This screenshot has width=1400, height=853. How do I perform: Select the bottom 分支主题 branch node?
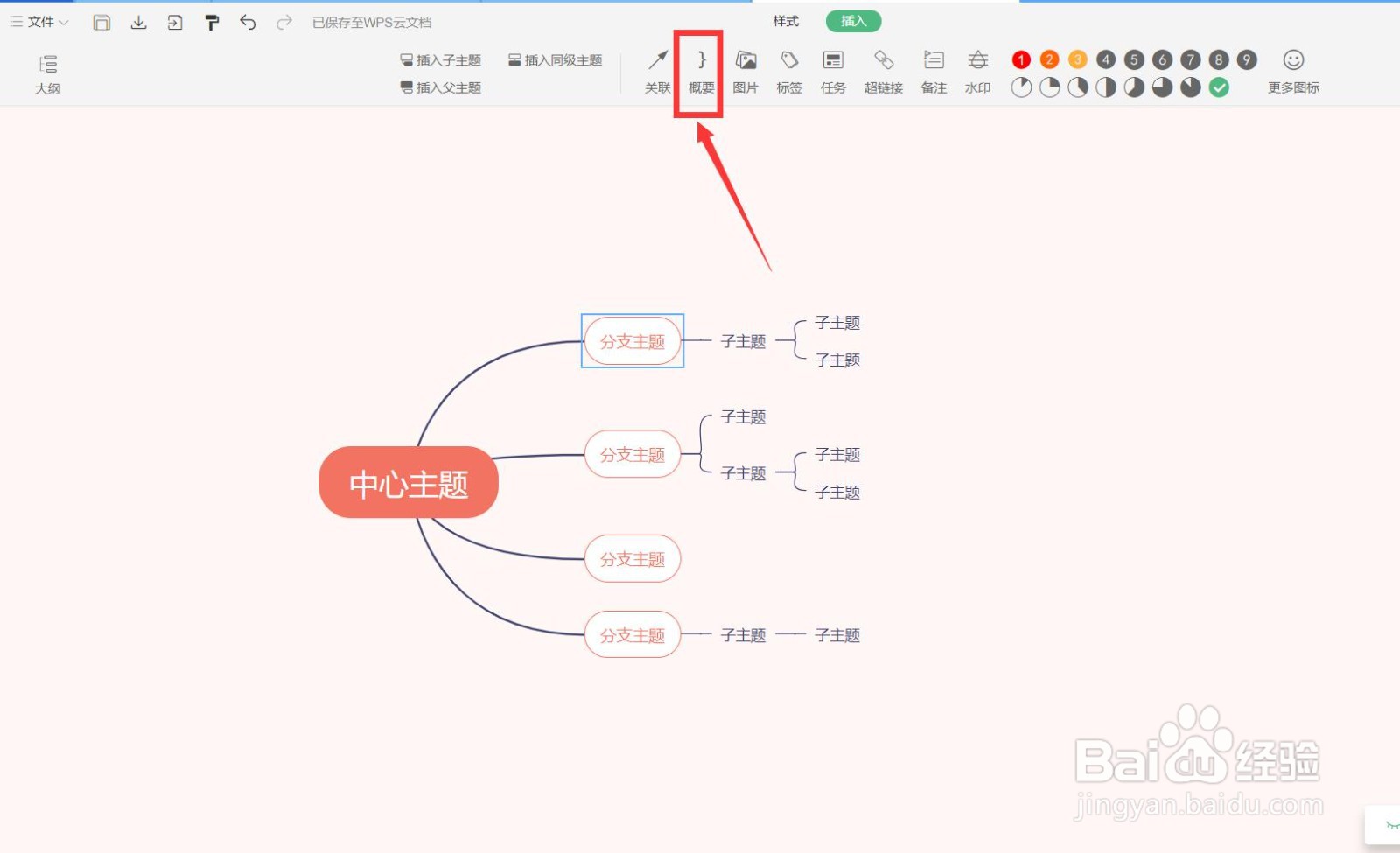coord(633,634)
